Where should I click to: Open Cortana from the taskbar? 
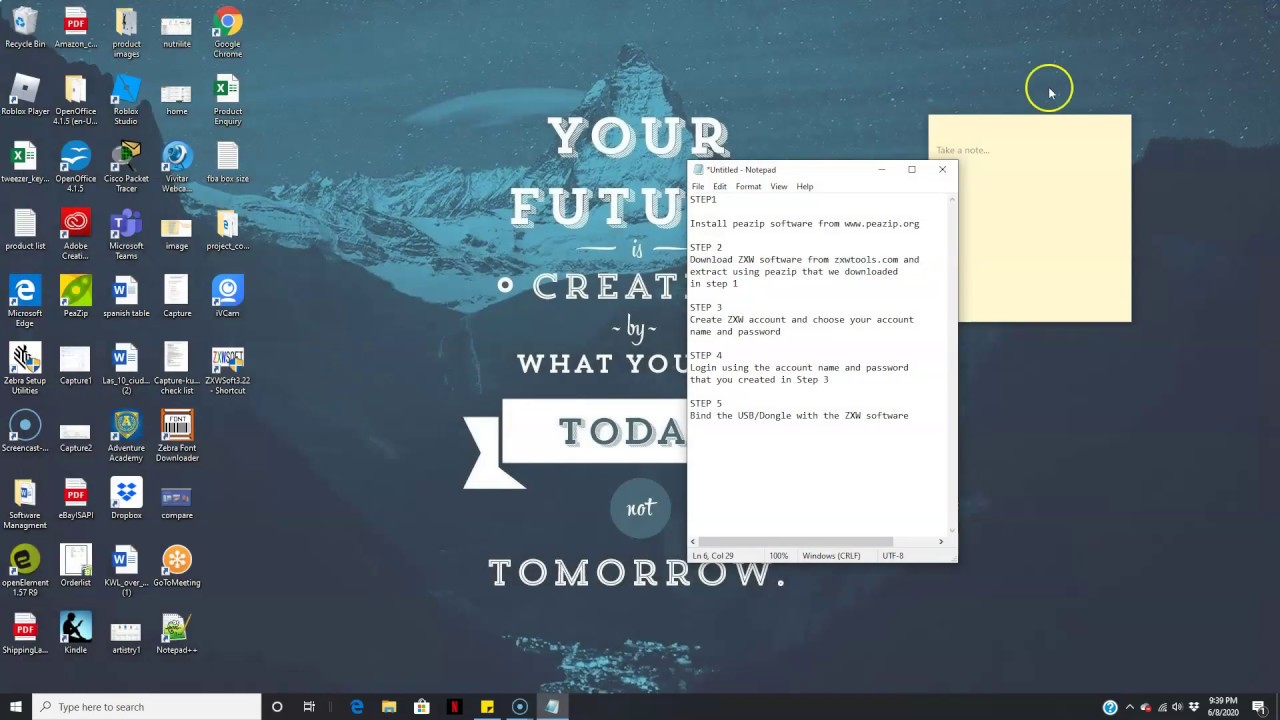pyautogui.click(x=277, y=707)
